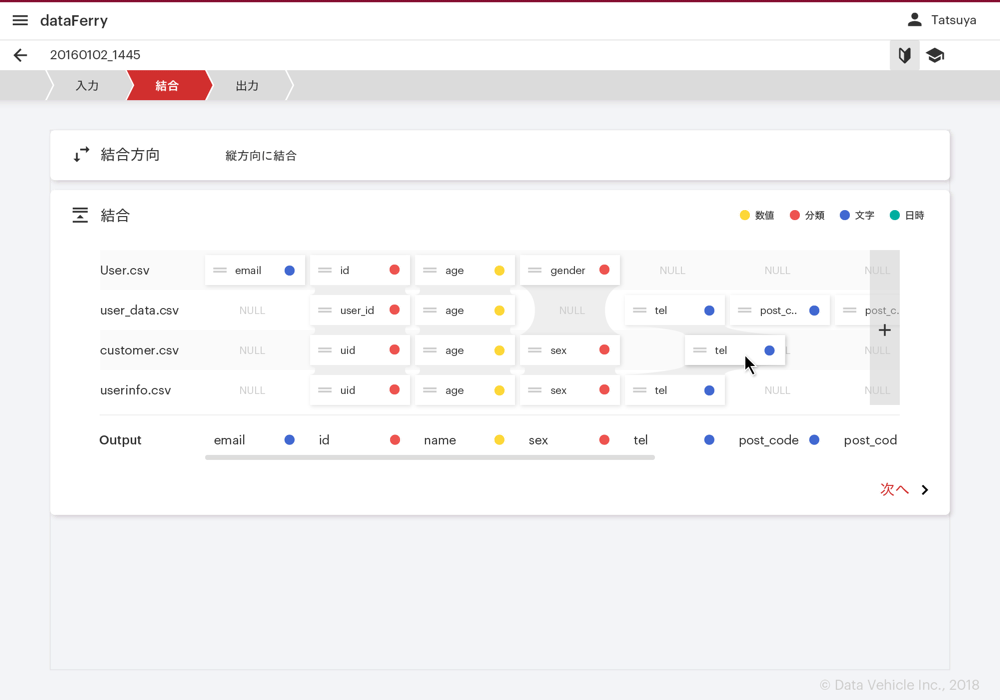Click the dataFerry app title
The image size is (1000, 700).
point(74,20)
